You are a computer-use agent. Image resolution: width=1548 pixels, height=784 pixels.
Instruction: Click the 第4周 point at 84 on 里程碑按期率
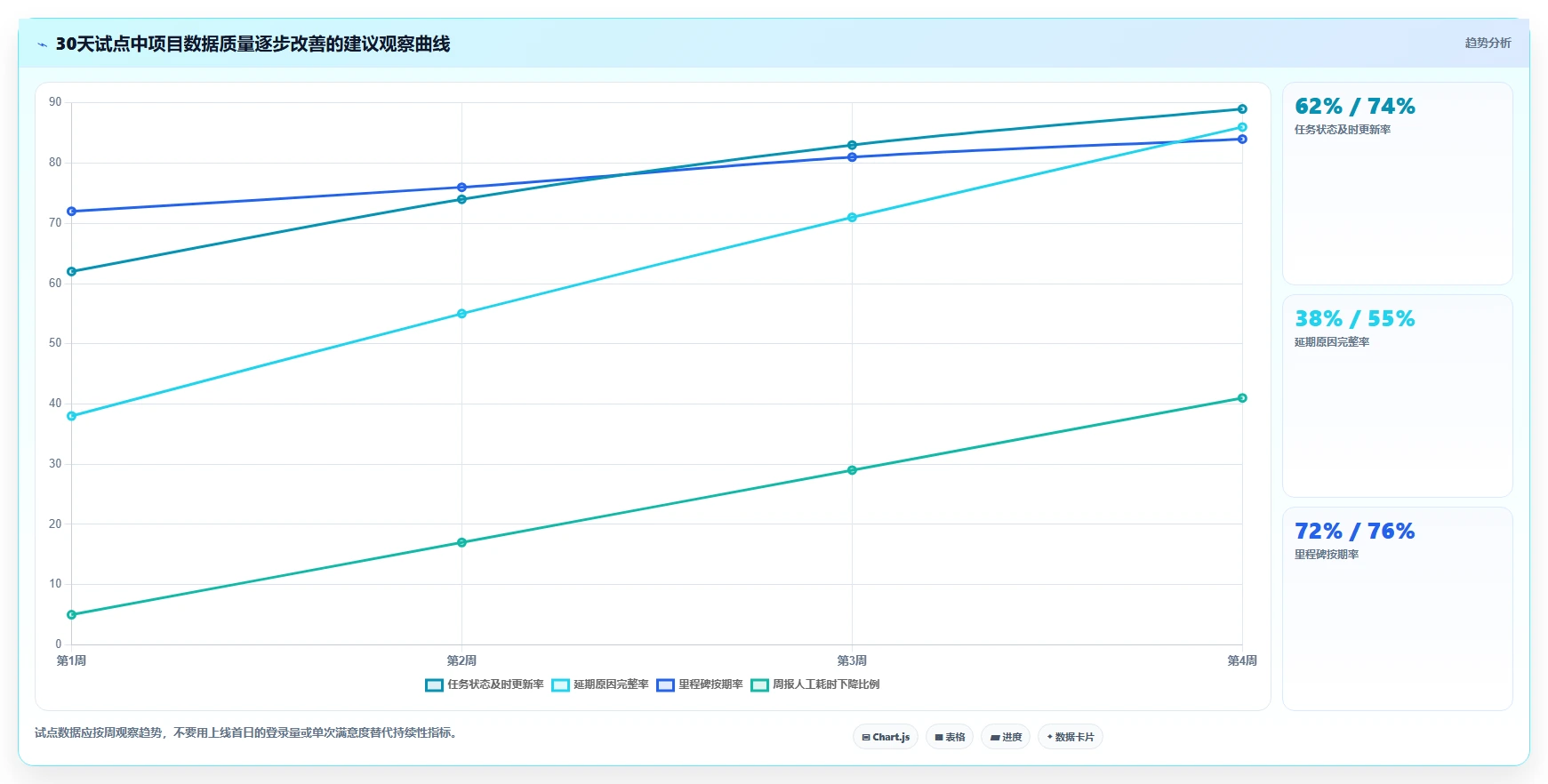coord(1242,140)
